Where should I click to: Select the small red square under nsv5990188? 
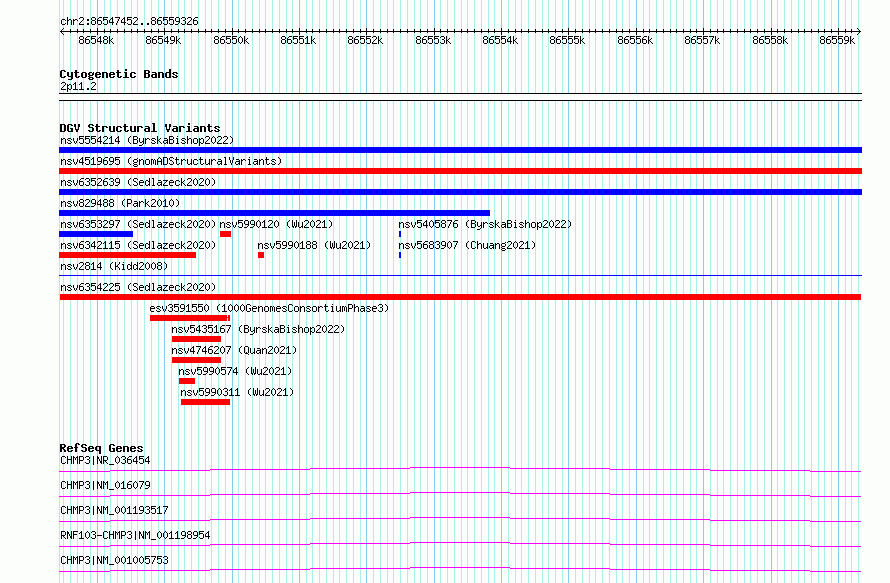point(261,255)
